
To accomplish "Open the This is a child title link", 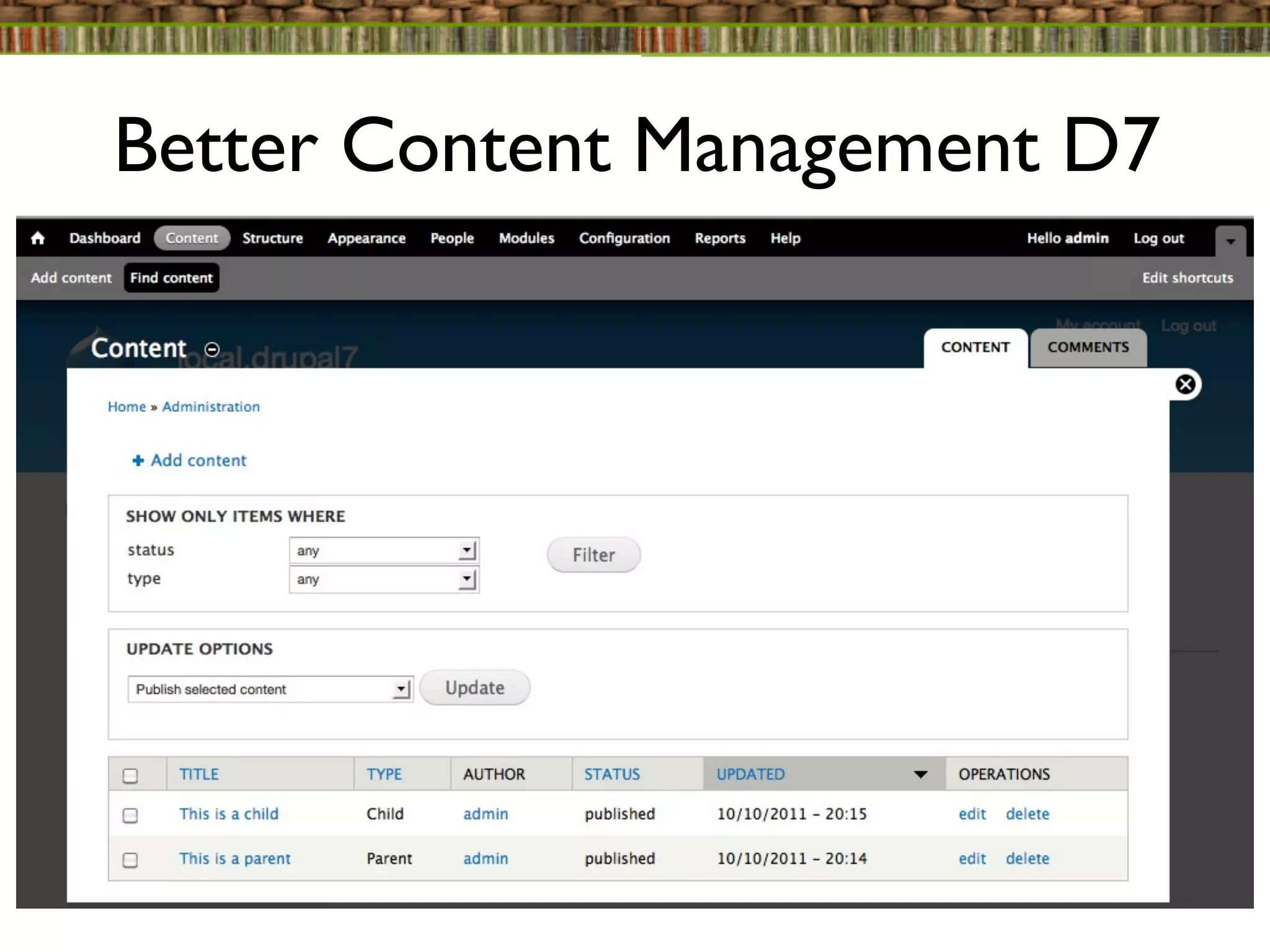I will (x=229, y=814).
